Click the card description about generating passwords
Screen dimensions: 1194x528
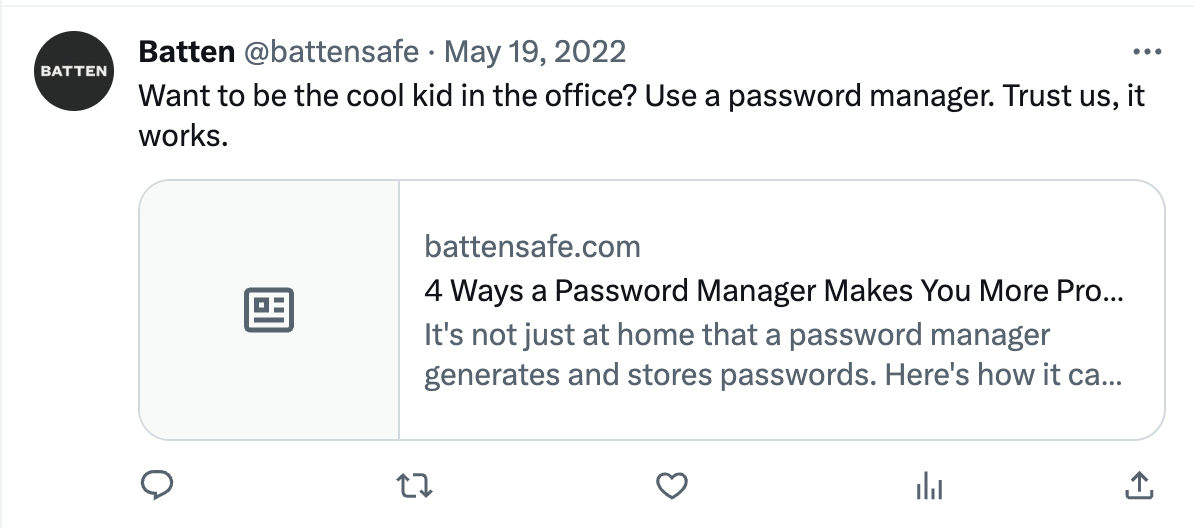[773, 354]
